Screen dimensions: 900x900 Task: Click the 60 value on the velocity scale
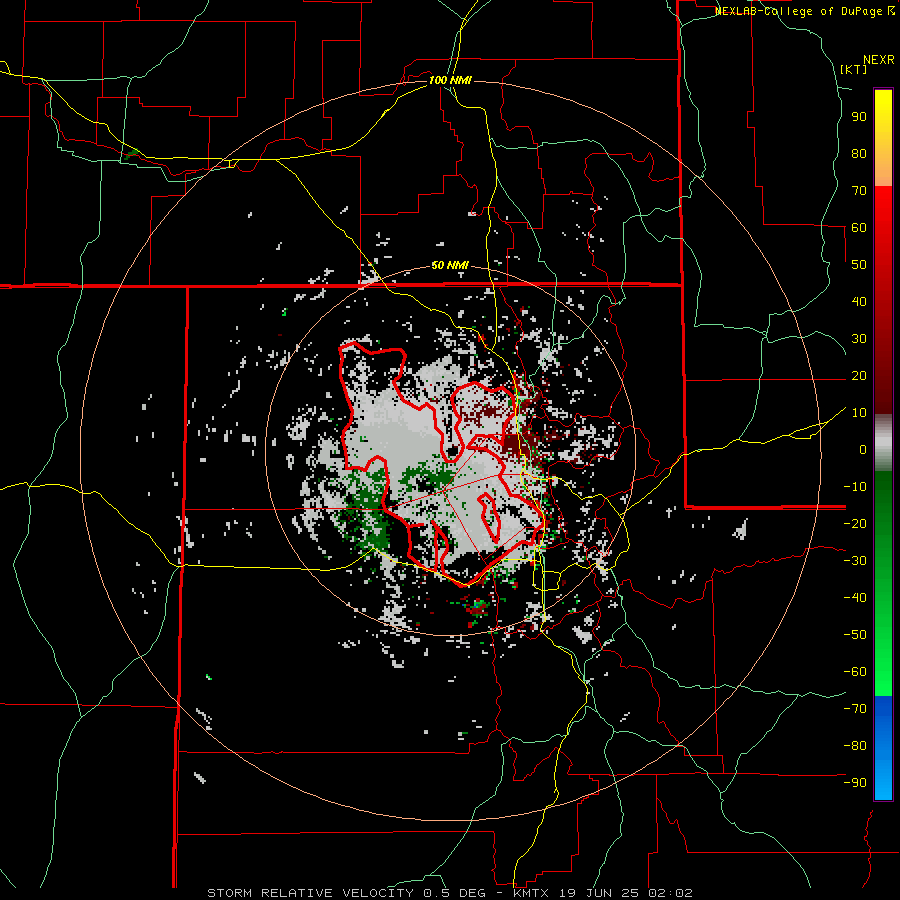point(859,227)
